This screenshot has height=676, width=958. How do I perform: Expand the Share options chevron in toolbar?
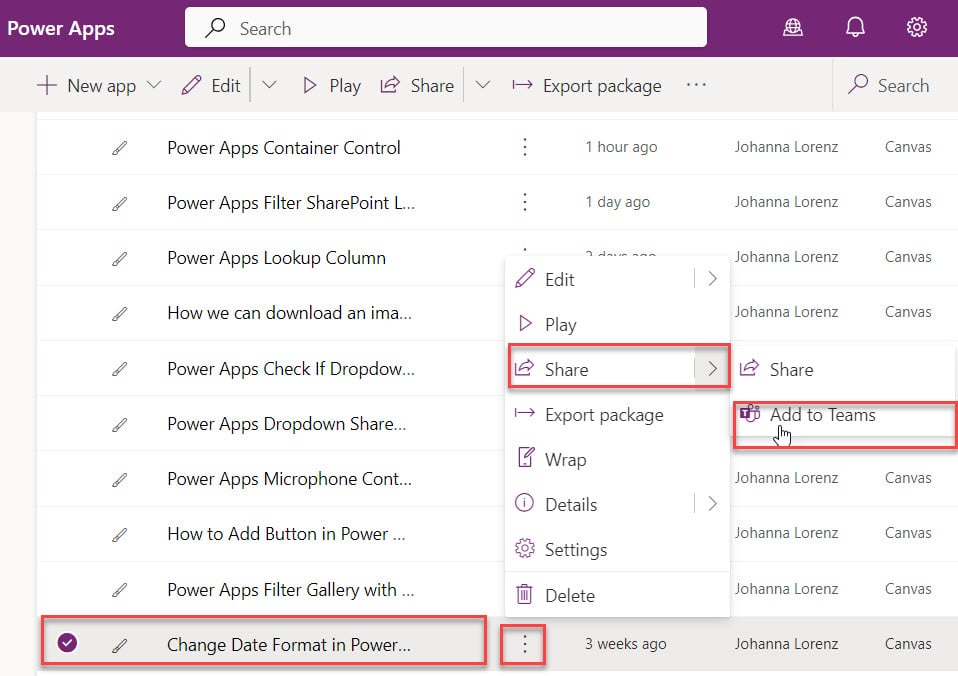click(483, 85)
